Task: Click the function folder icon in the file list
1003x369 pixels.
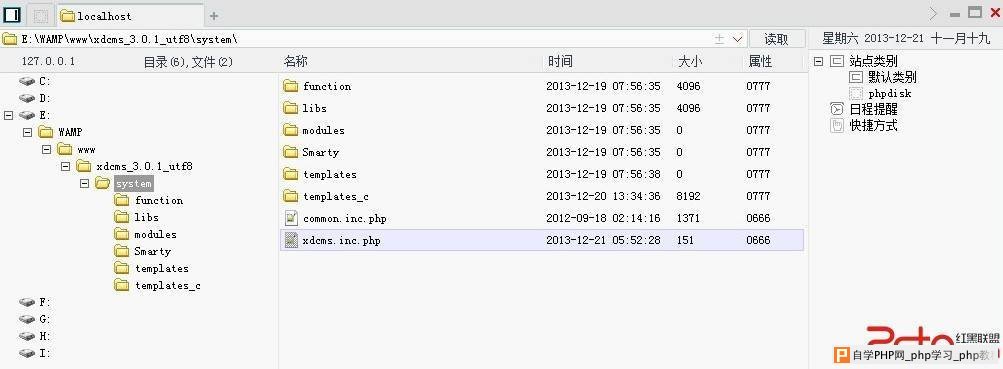Action: tap(291, 86)
